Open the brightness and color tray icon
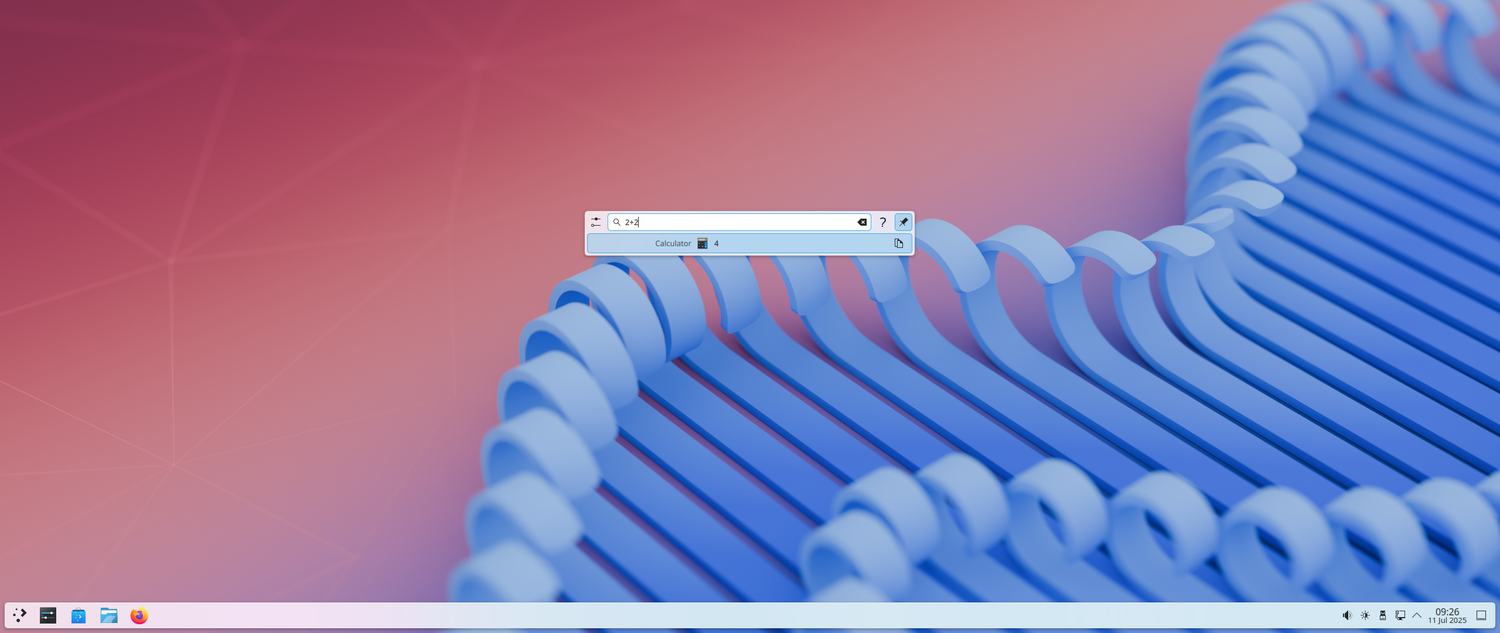 pyautogui.click(x=1365, y=616)
